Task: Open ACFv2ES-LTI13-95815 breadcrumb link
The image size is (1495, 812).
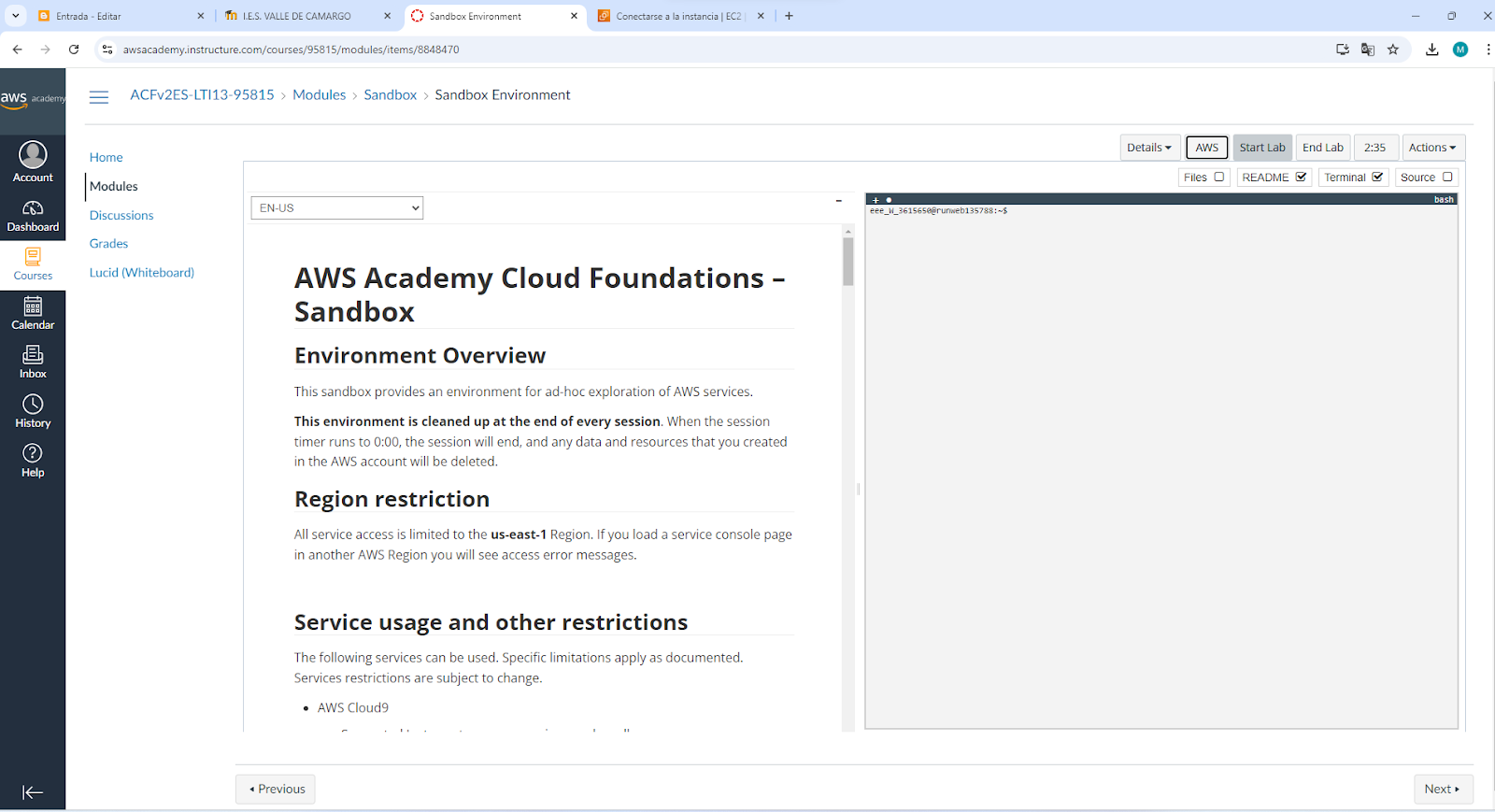Action: point(203,94)
